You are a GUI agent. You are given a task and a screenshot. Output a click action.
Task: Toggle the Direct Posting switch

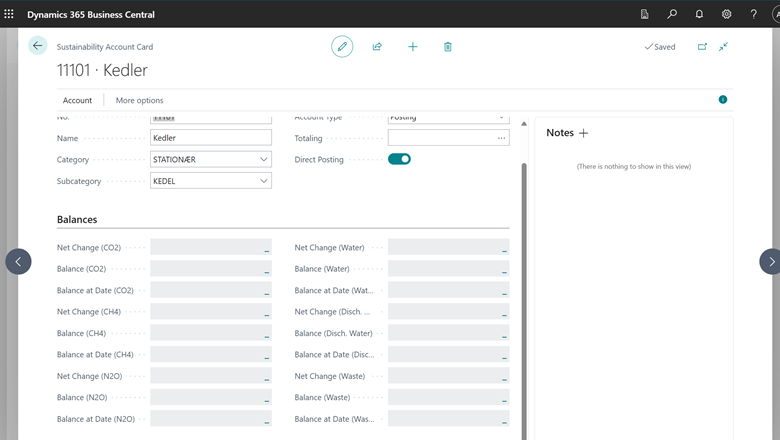(399, 159)
